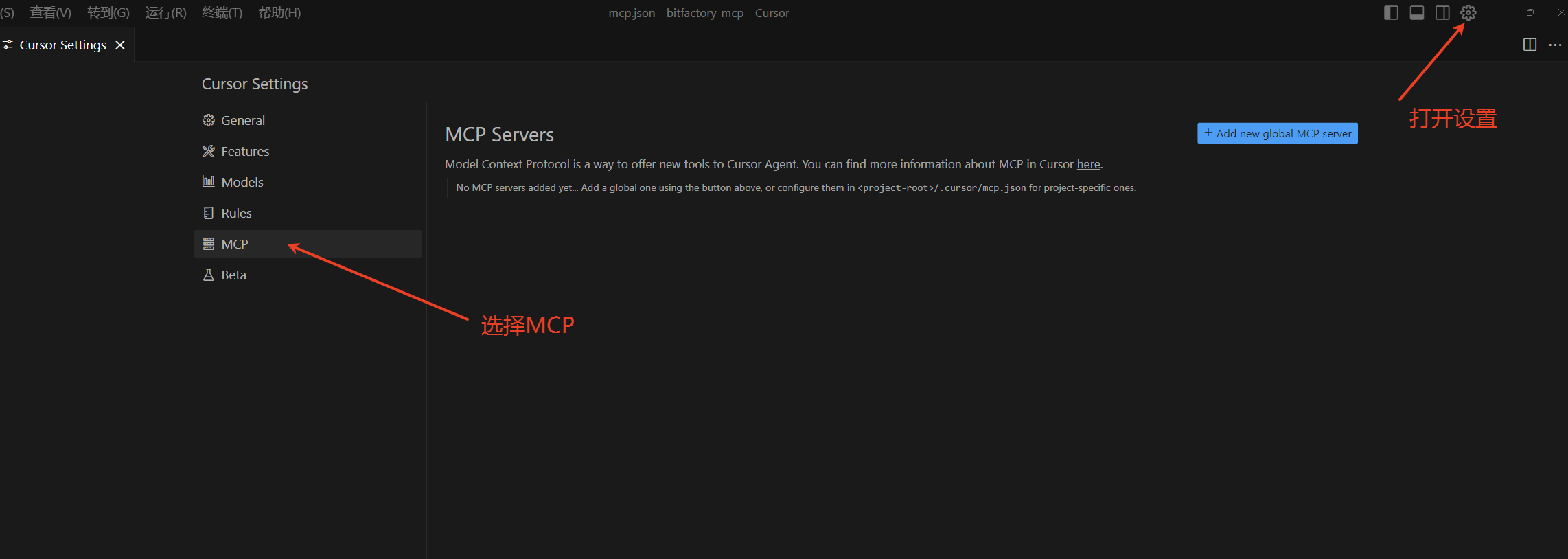
Task: Click Add new global MCP server
Action: coord(1278,133)
